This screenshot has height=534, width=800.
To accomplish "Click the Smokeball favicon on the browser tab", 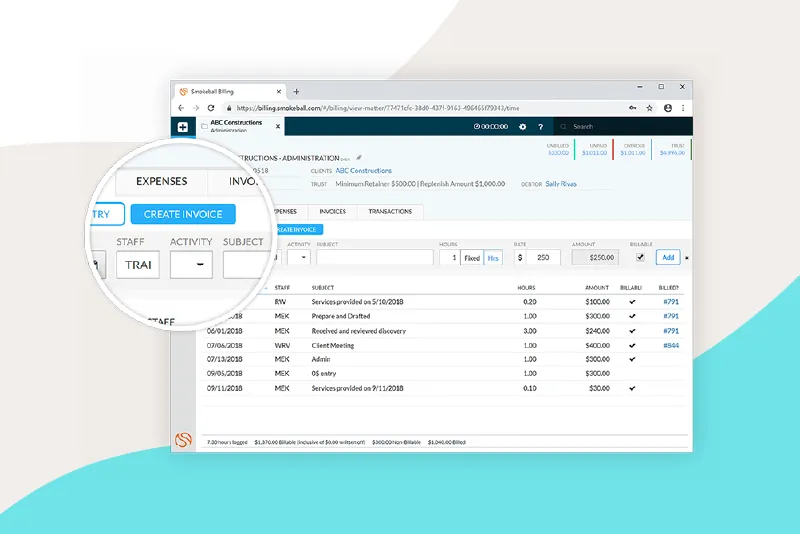I will tap(184, 92).
